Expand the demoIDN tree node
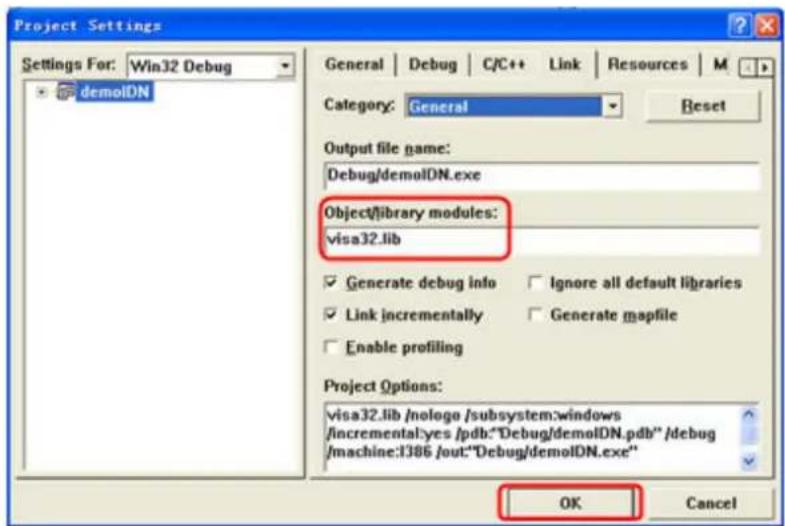Viewport: 785px width, 526px height. tap(42, 92)
